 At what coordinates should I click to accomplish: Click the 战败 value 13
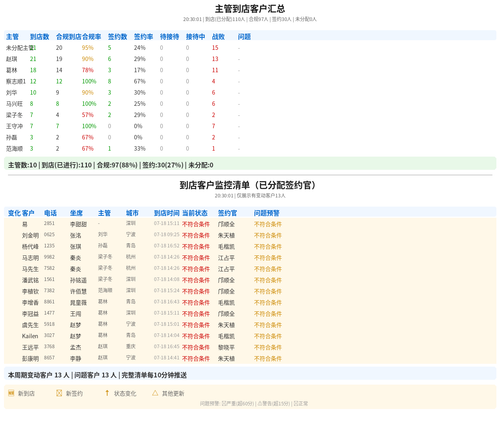coord(215,59)
